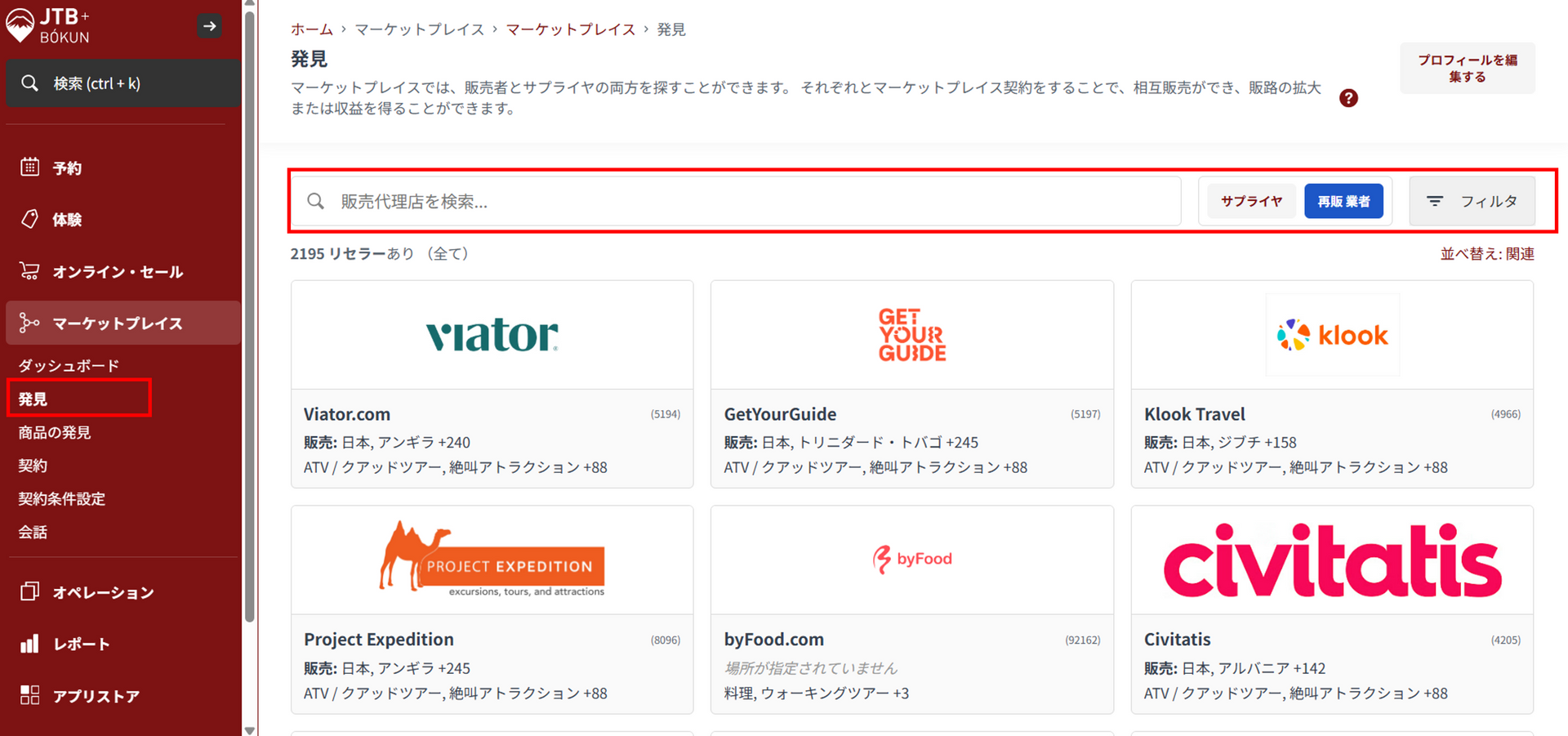
Task: Collapse the マーケットプレイス menu
Action: (x=122, y=323)
